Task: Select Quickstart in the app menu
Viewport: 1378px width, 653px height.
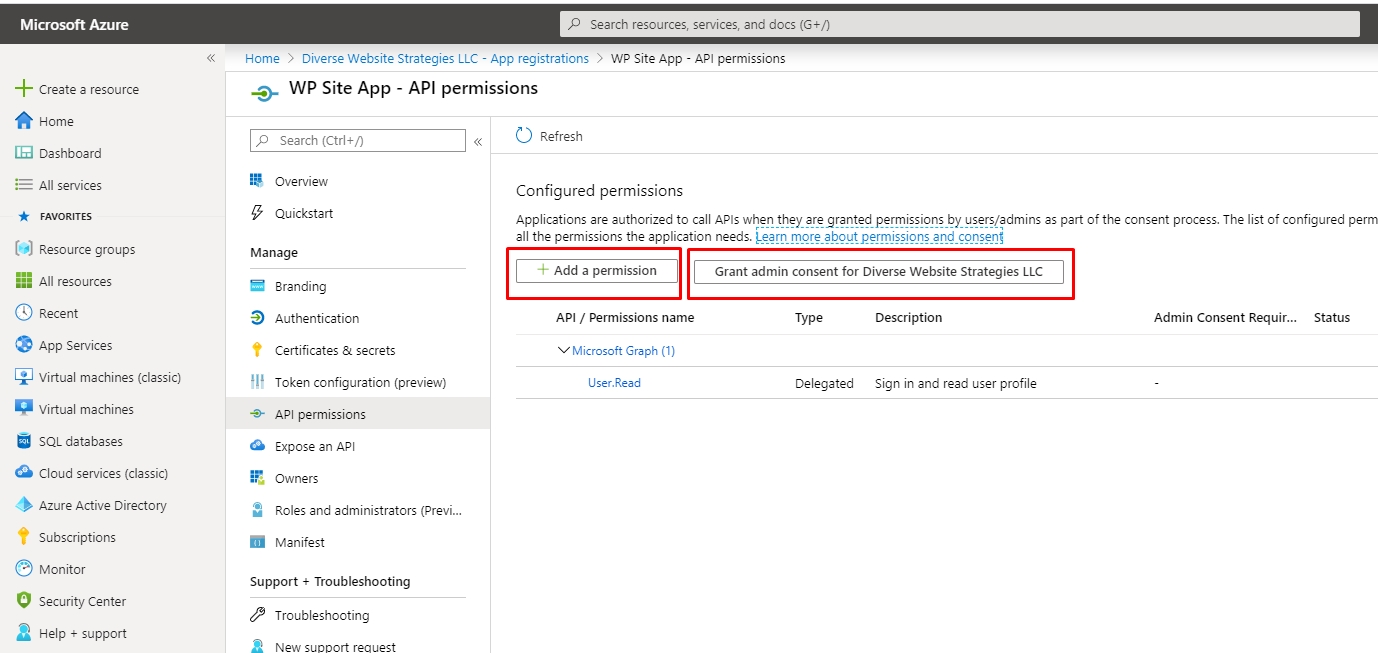Action: (358, 213)
